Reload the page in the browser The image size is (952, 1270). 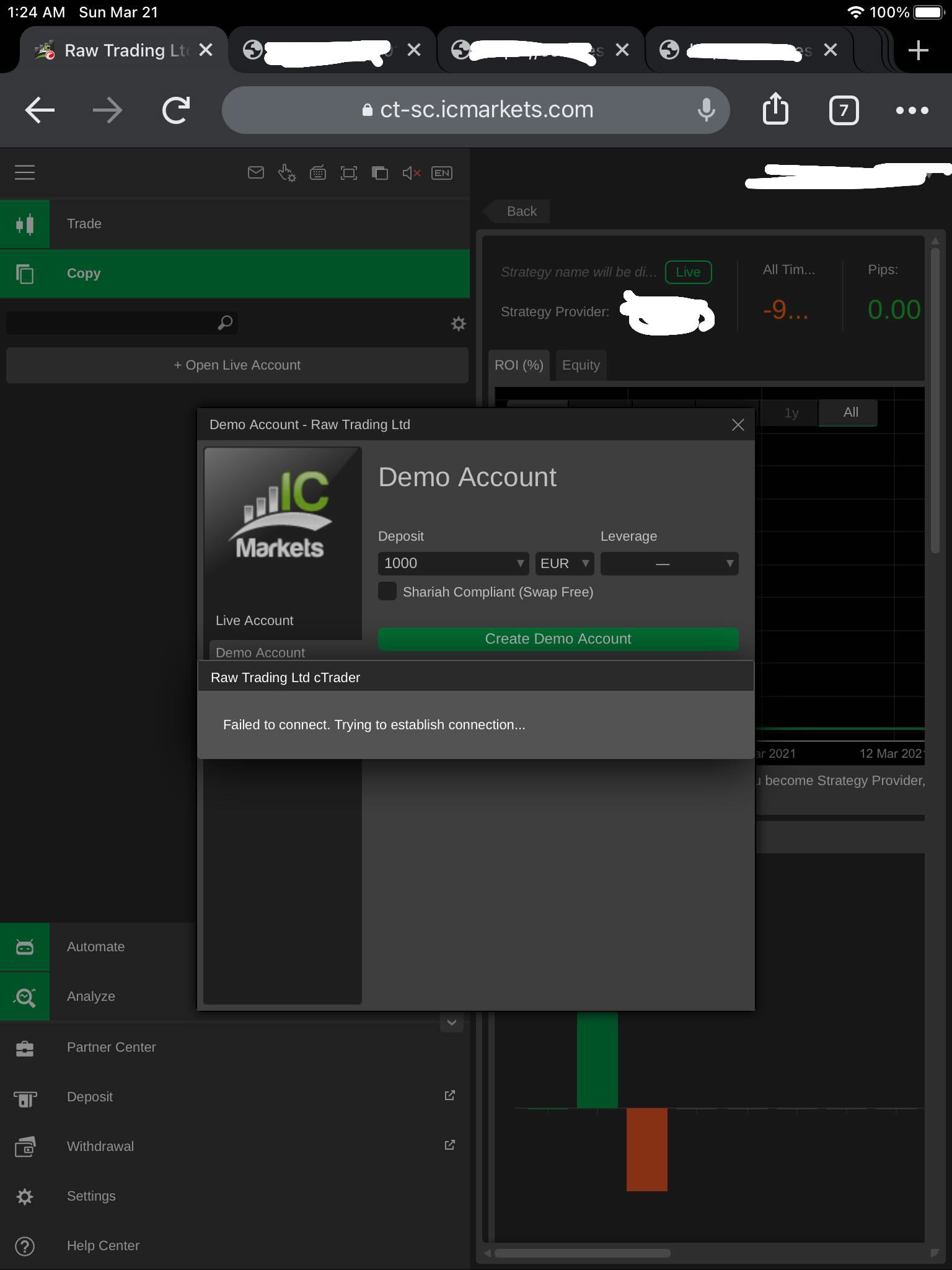click(x=176, y=110)
